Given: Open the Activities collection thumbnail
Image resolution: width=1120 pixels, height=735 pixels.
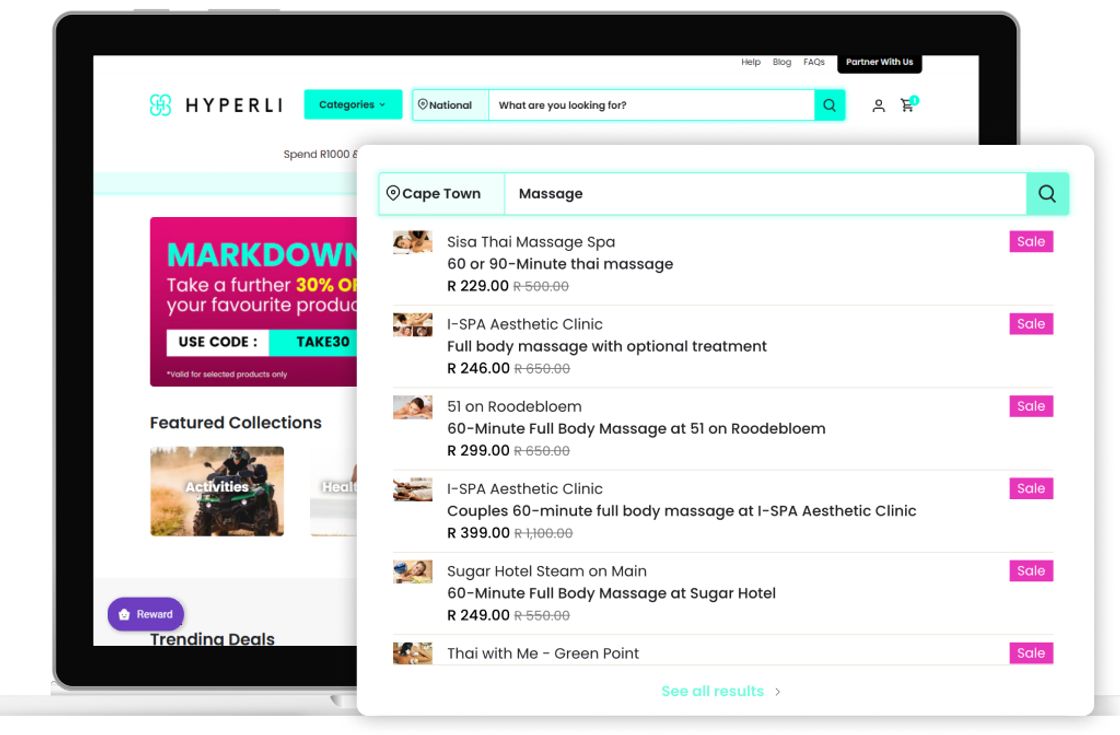Looking at the screenshot, I should (x=217, y=491).
